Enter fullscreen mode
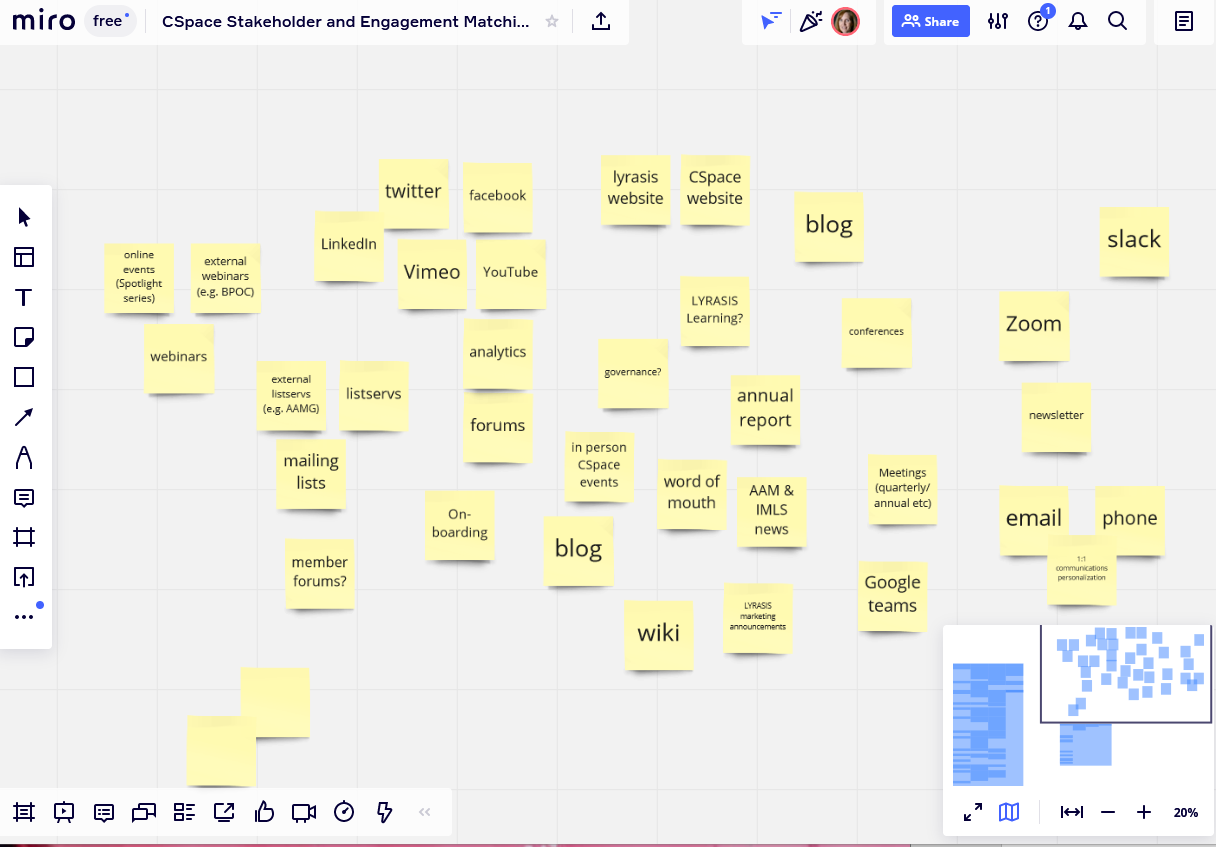 972,812
